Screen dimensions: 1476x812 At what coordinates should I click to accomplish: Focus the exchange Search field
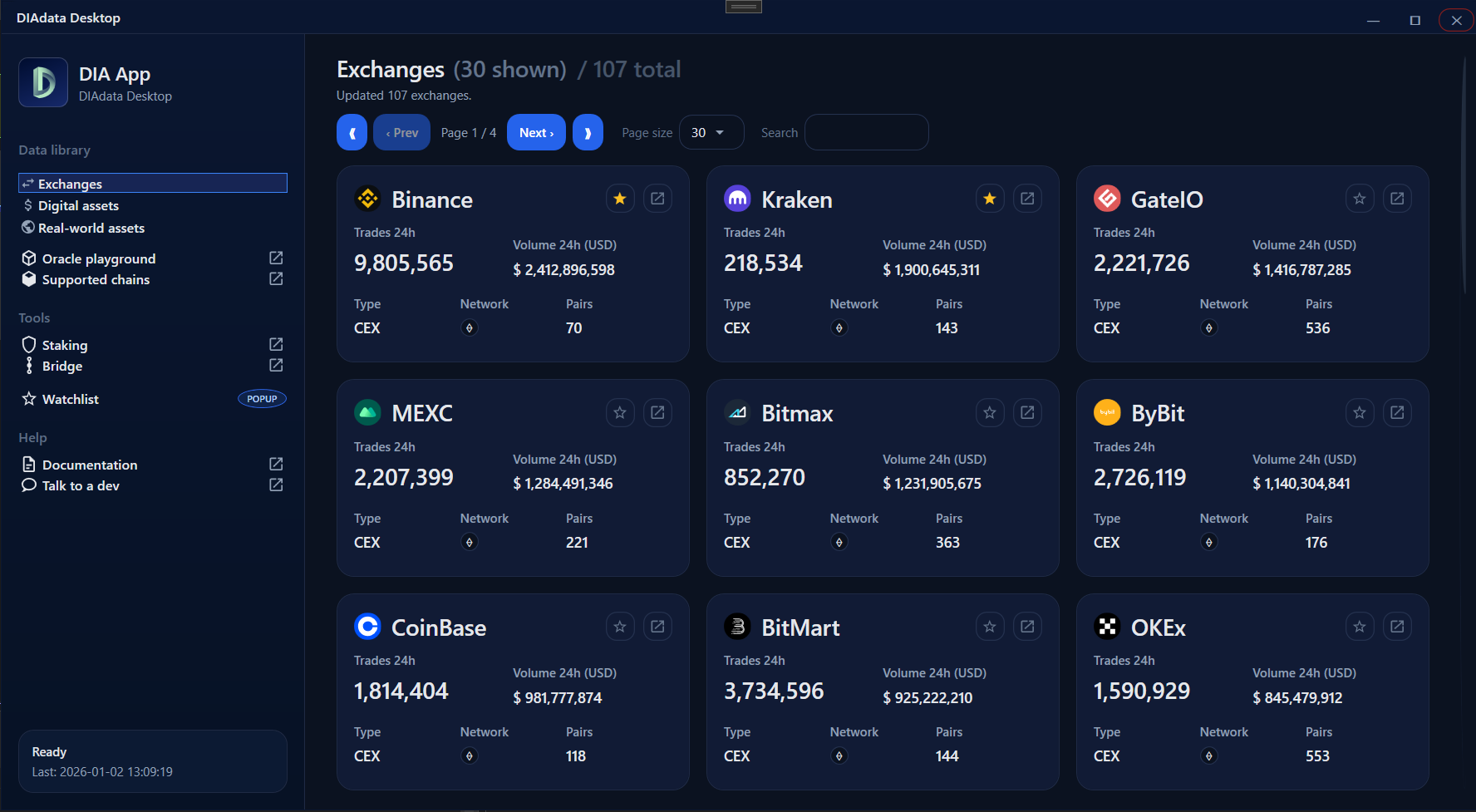tap(866, 133)
